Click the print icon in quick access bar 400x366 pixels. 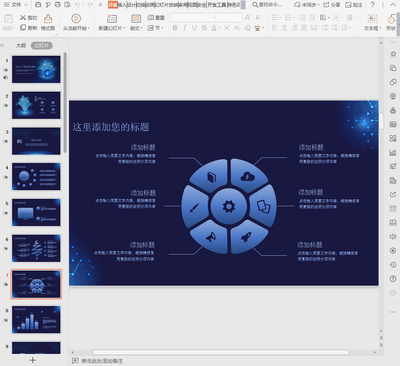point(58,5)
